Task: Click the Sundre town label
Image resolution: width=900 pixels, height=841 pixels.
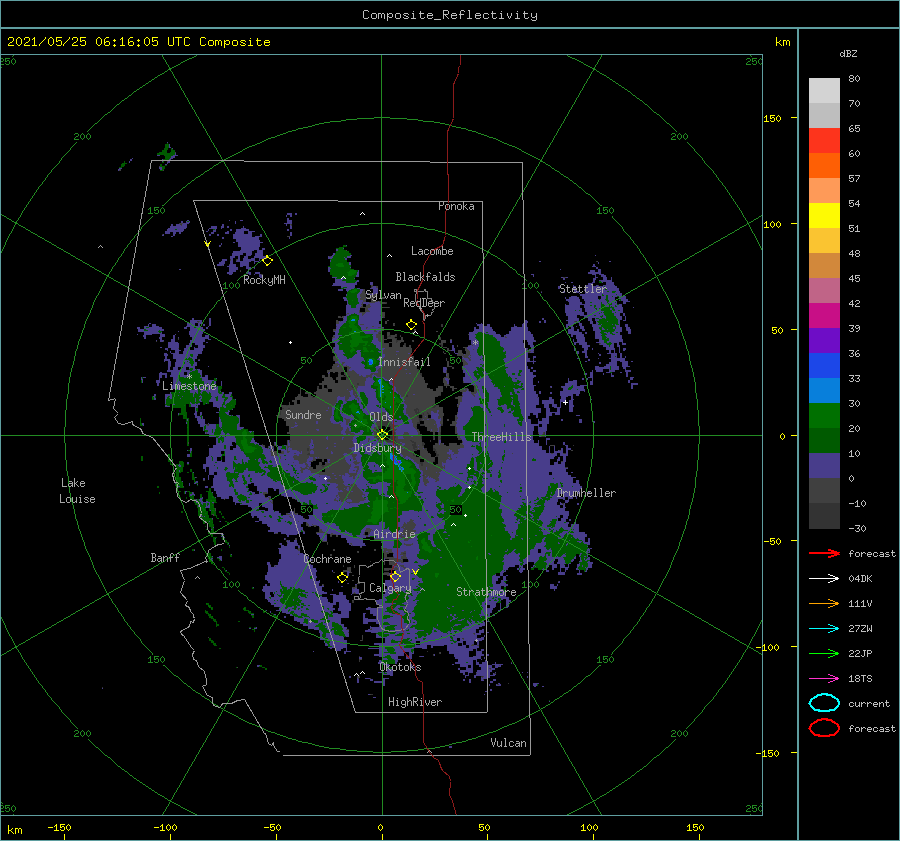Action: (303, 415)
